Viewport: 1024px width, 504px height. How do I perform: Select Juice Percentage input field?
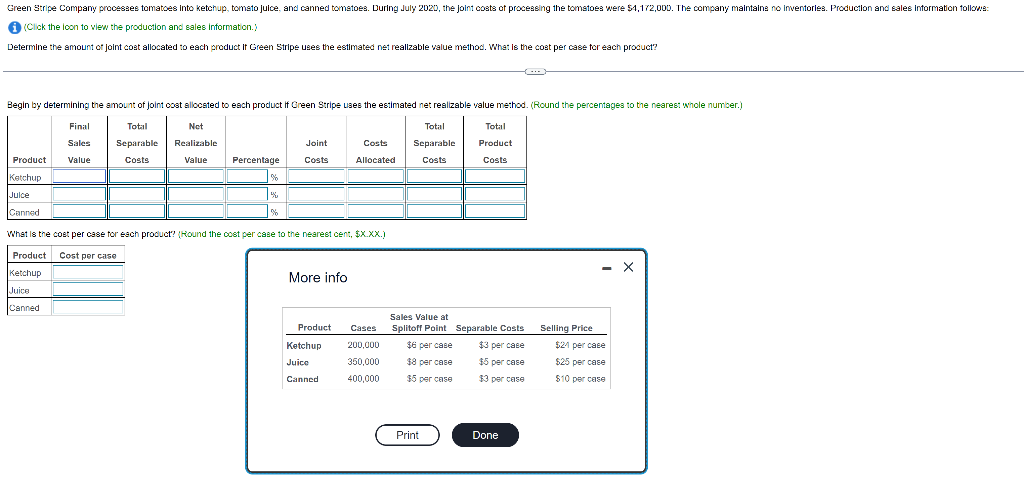coord(248,194)
